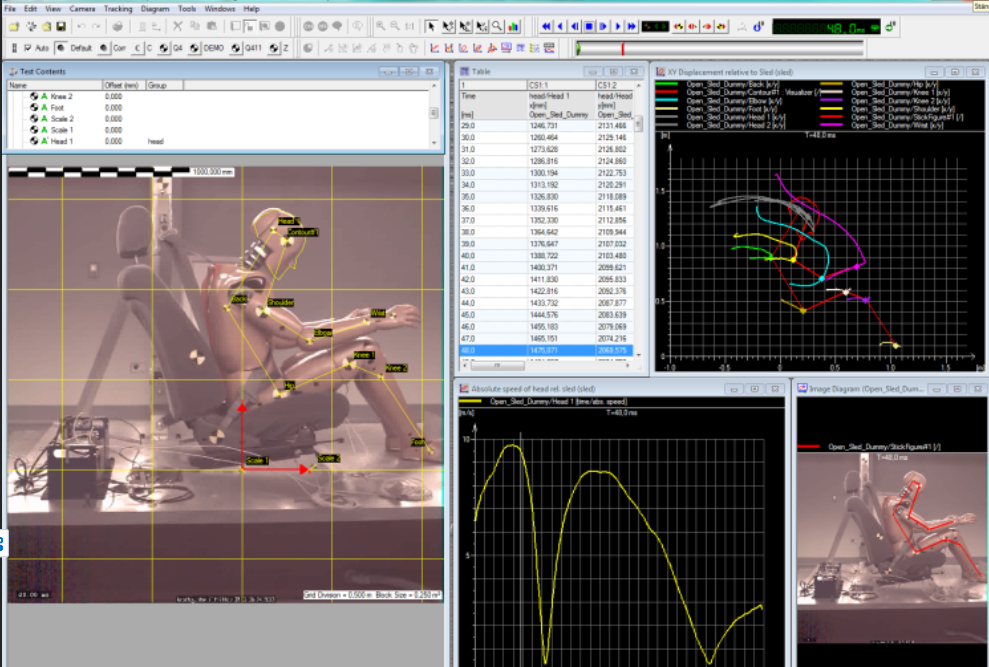Click the green loop icon after time display

(890, 27)
